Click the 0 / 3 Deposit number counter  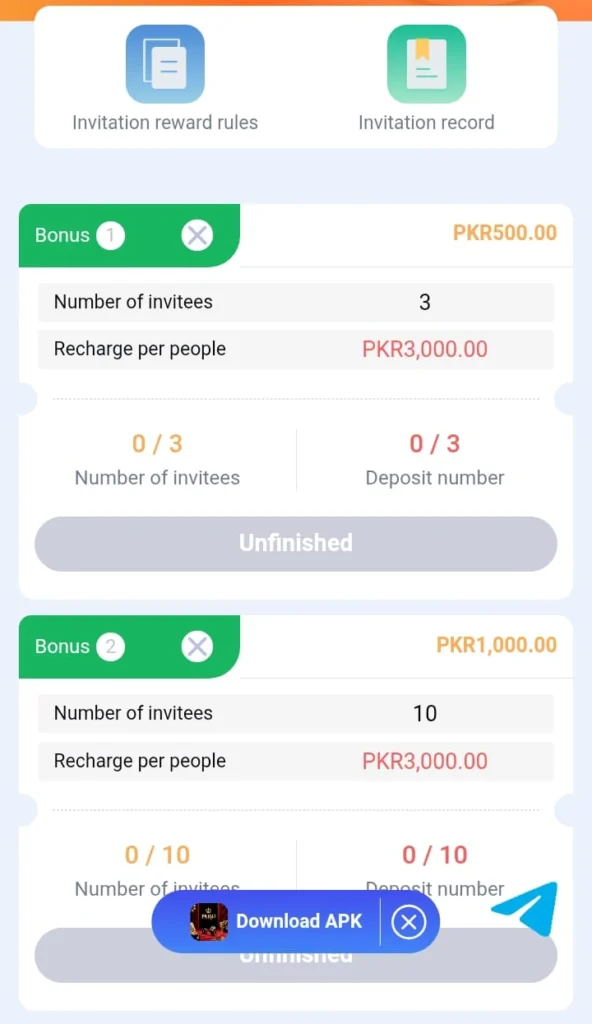coord(435,459)
